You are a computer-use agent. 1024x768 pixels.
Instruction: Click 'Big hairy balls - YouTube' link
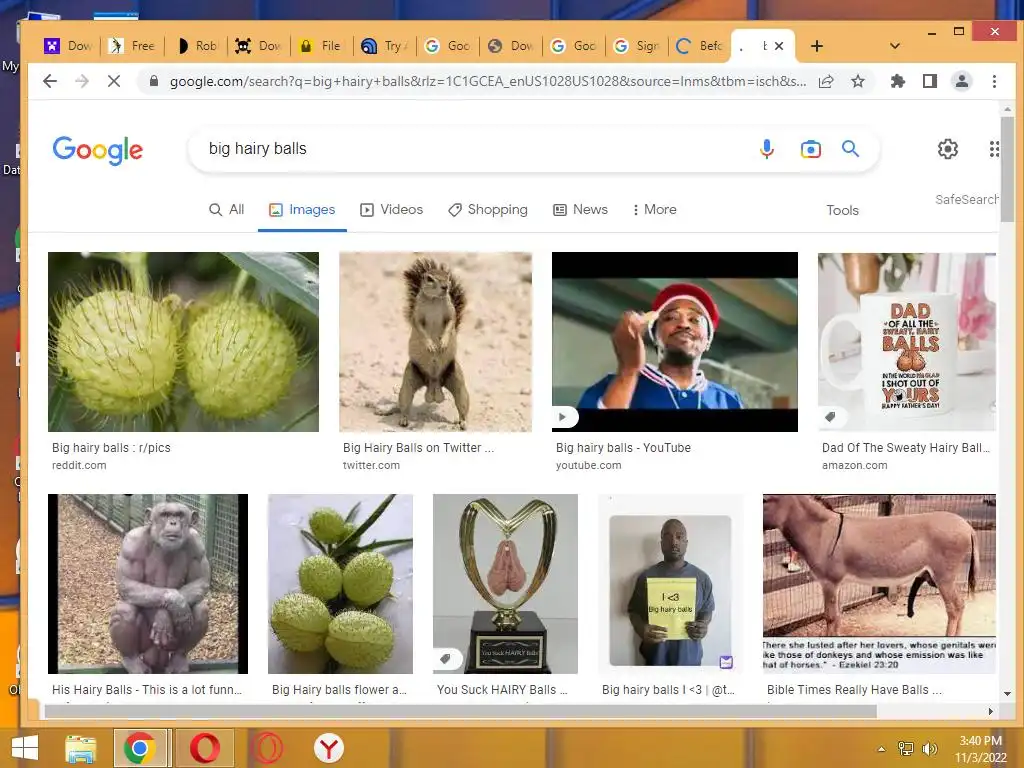click(x=623, y=448)
